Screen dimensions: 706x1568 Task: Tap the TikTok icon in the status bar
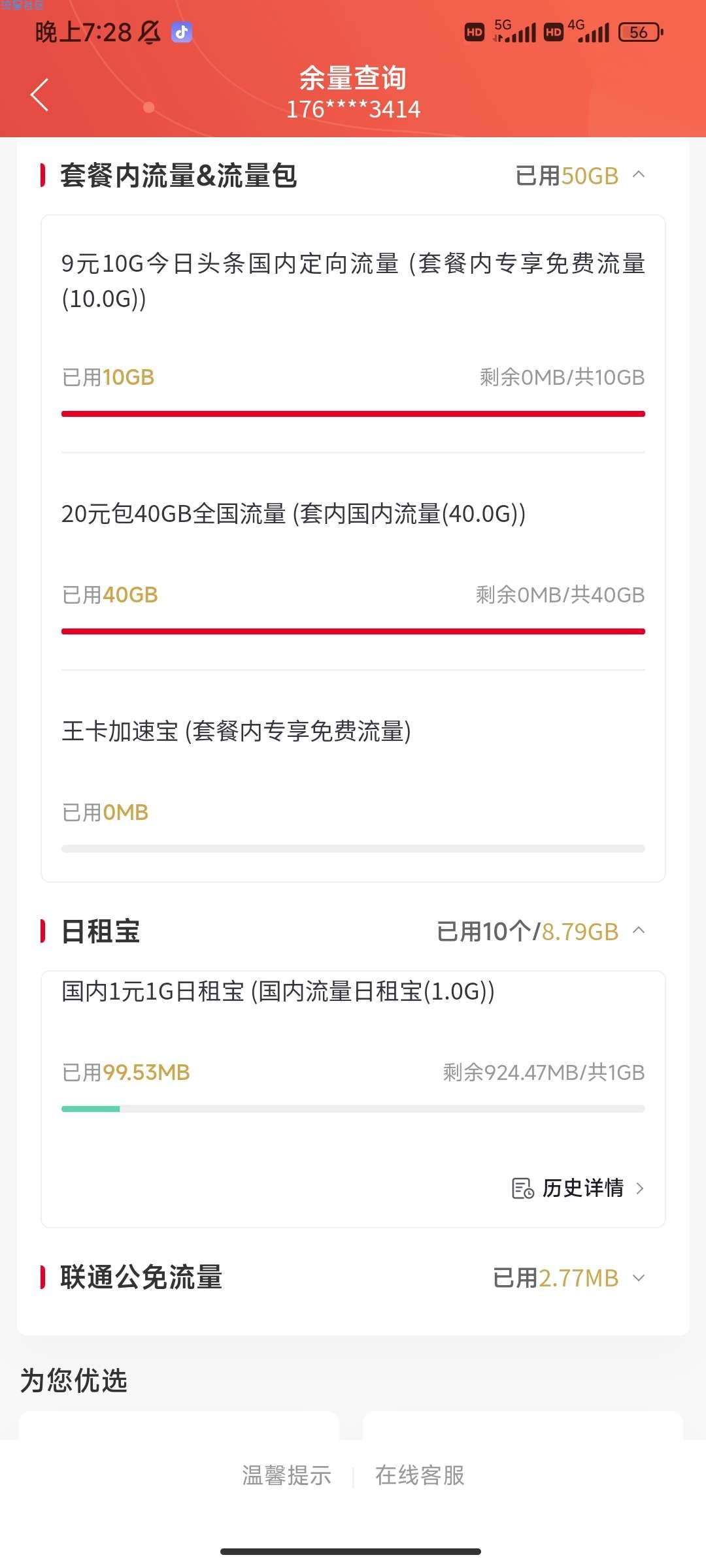click(x=182, y=31)
